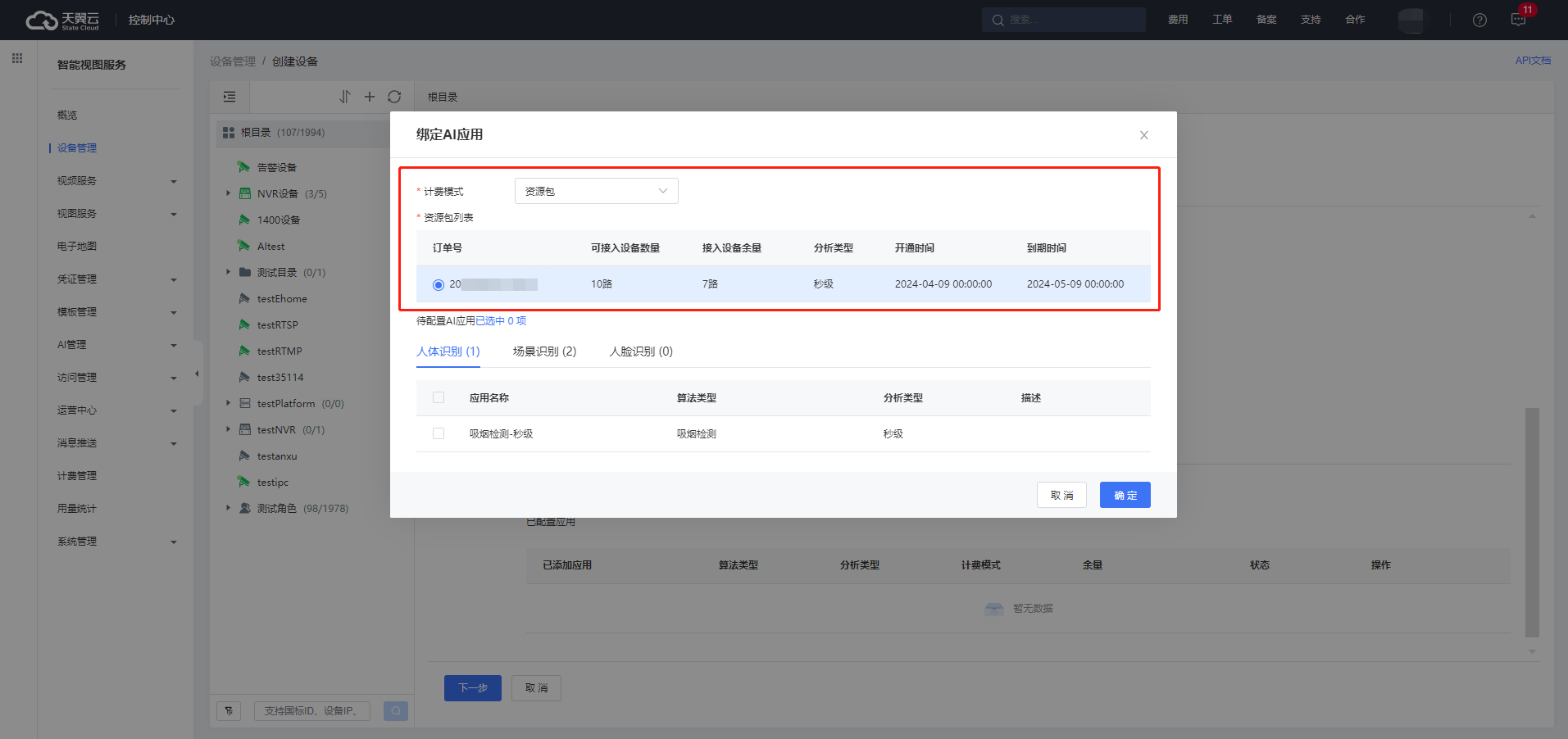Screen dimensions: 1568x739
Task: Select the test35114 tree item
Action: (280, 378)
